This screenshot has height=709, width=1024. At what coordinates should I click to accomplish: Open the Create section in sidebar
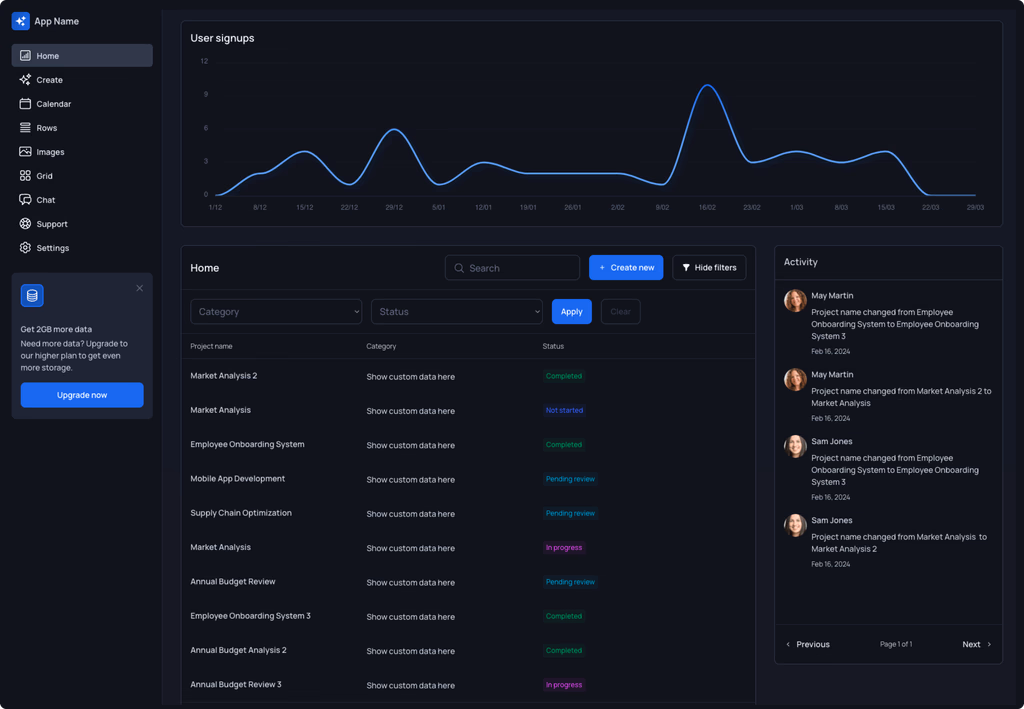(x=47, y=79)
